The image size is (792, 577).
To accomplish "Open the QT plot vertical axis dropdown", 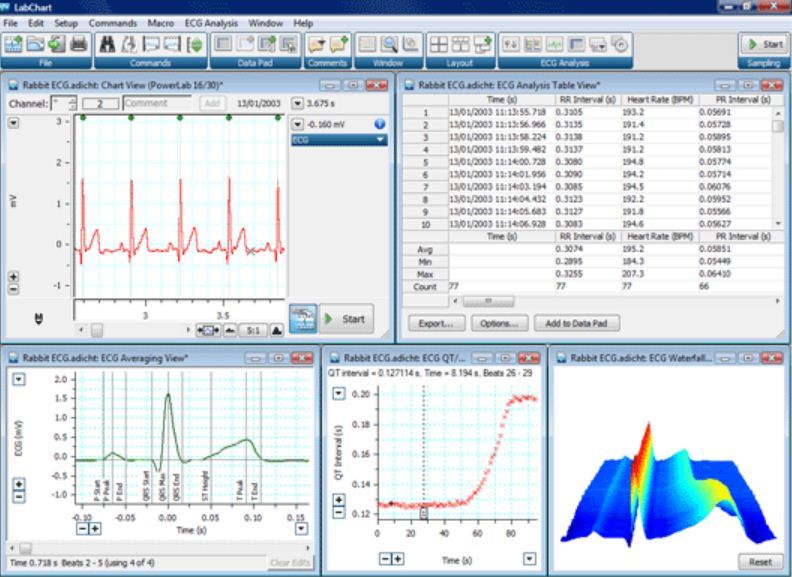I will click(339, 394).
